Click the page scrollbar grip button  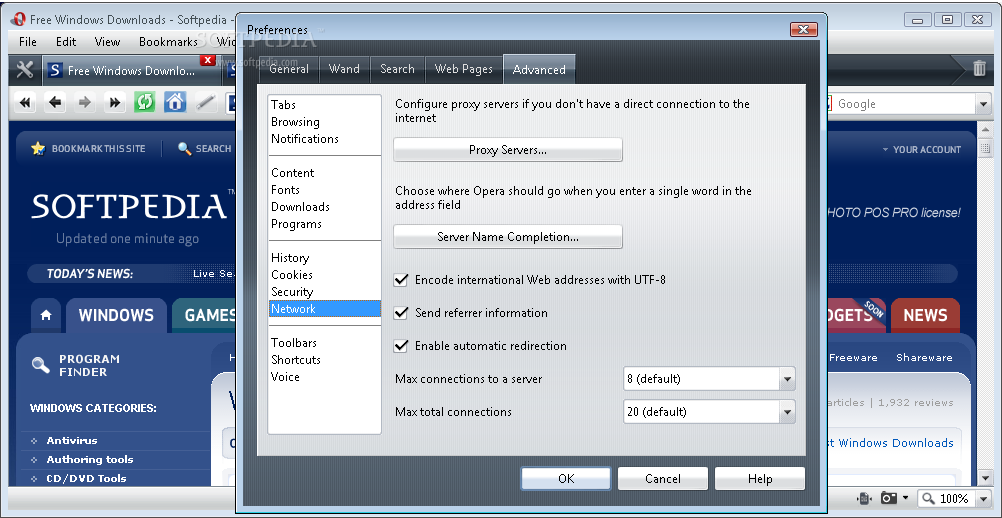coord(985,149)
